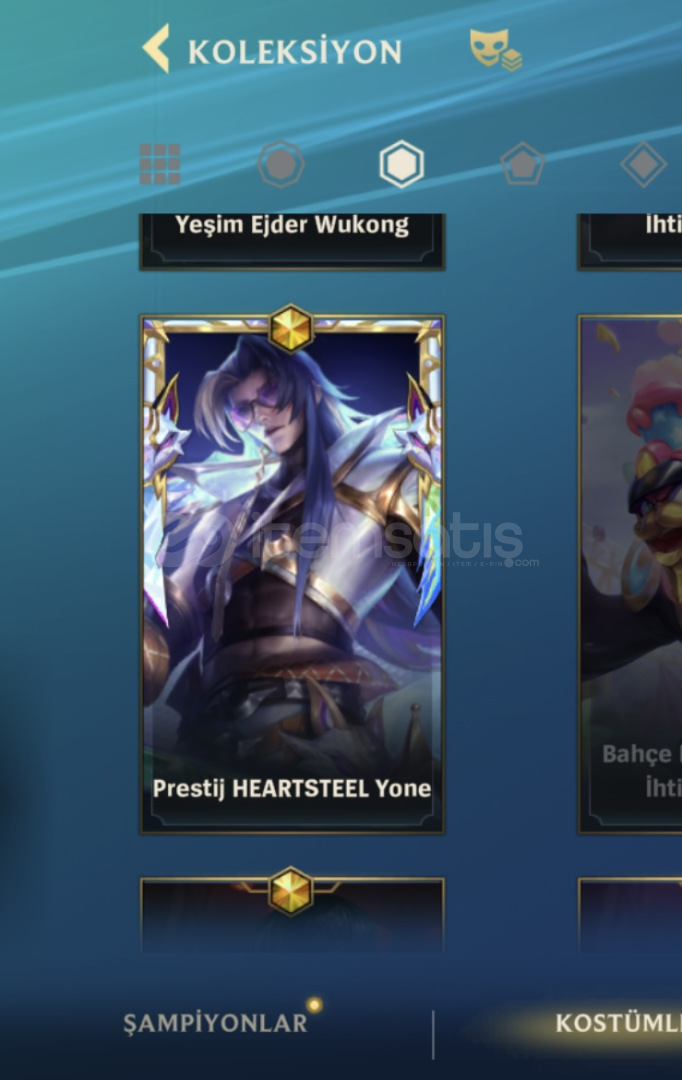Select the grid all-rarities filter icon
Screen dimensions: 682x1080
coord(160,164)
